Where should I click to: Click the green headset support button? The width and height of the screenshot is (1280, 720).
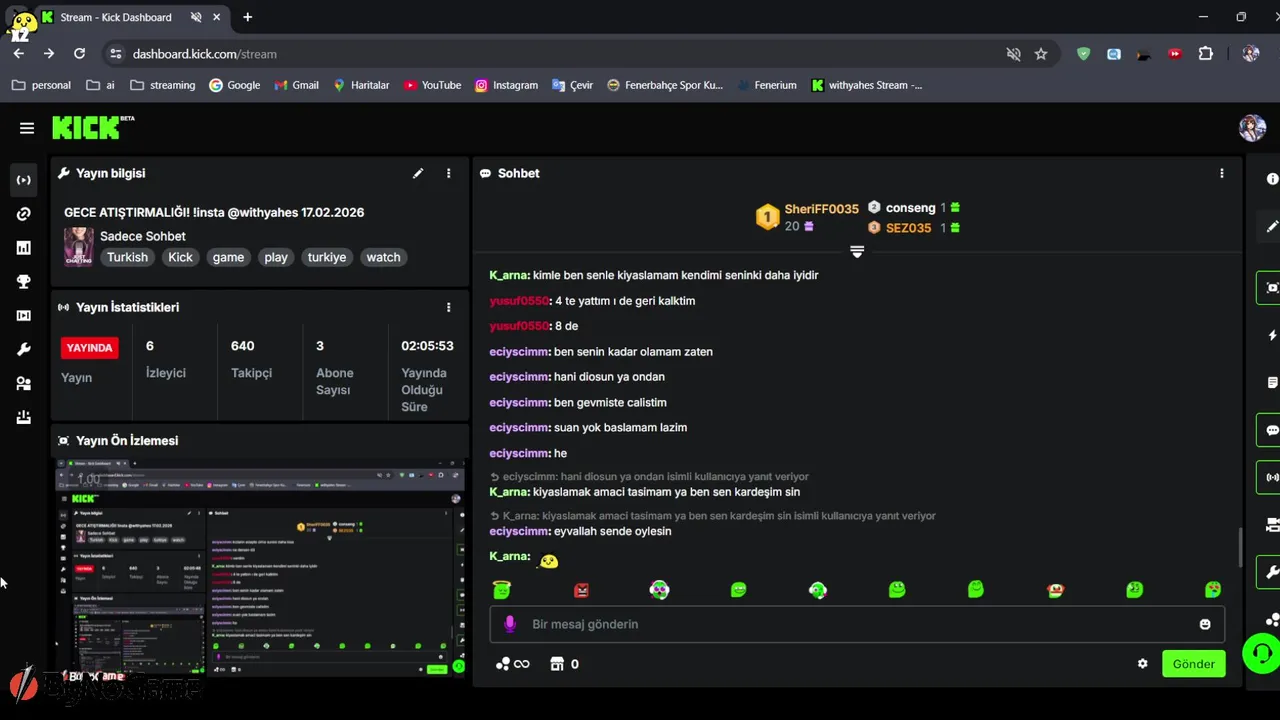coord(1261,654)
